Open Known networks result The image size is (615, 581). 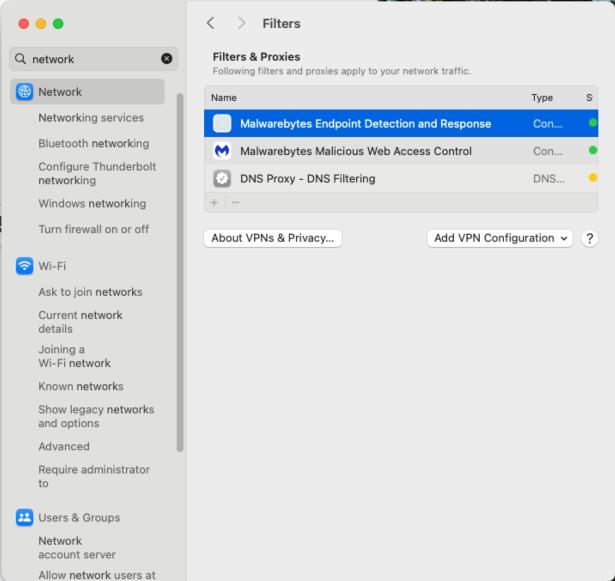coord(81,386)
